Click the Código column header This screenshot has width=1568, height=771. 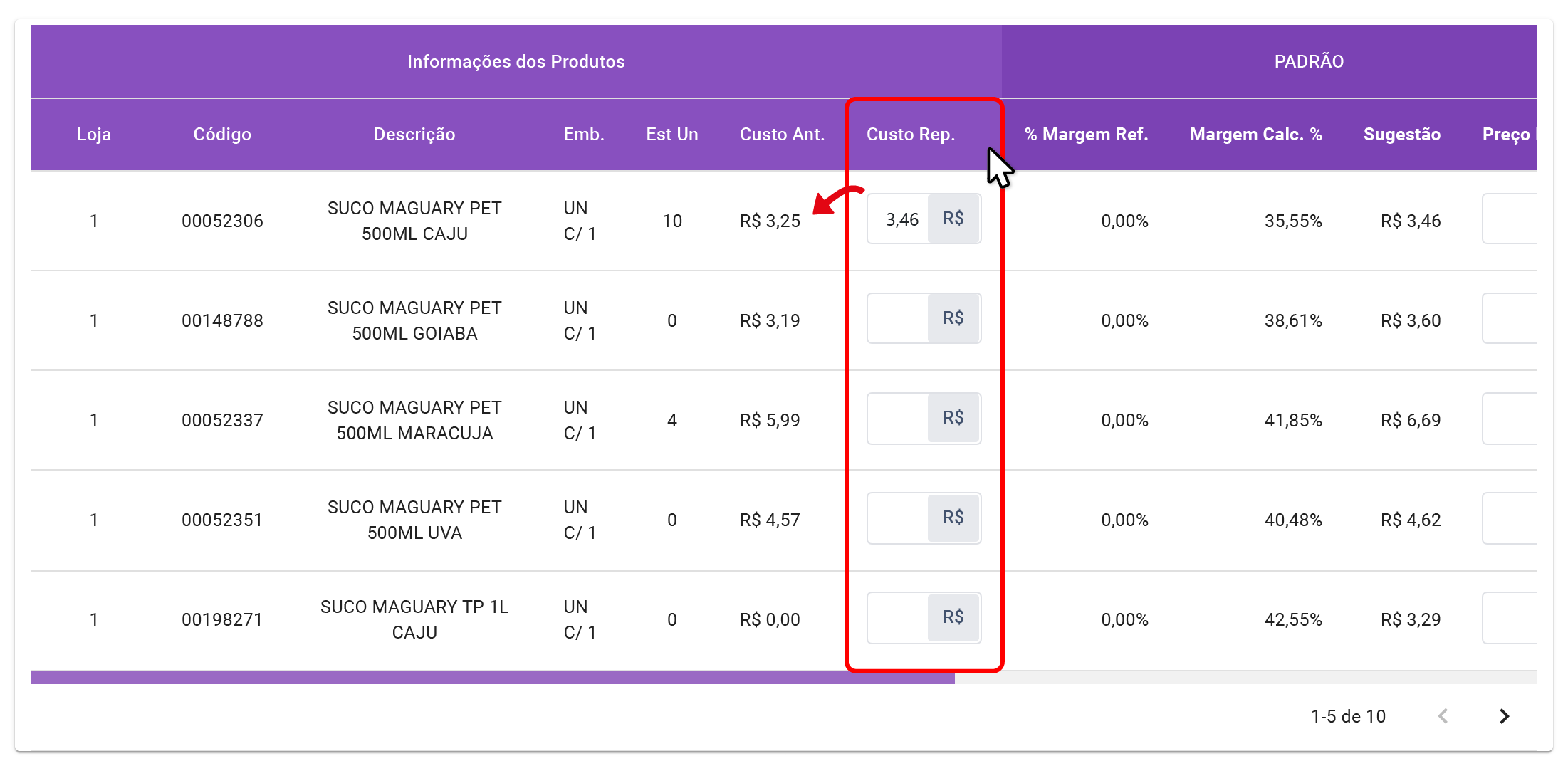coord(222,135)
